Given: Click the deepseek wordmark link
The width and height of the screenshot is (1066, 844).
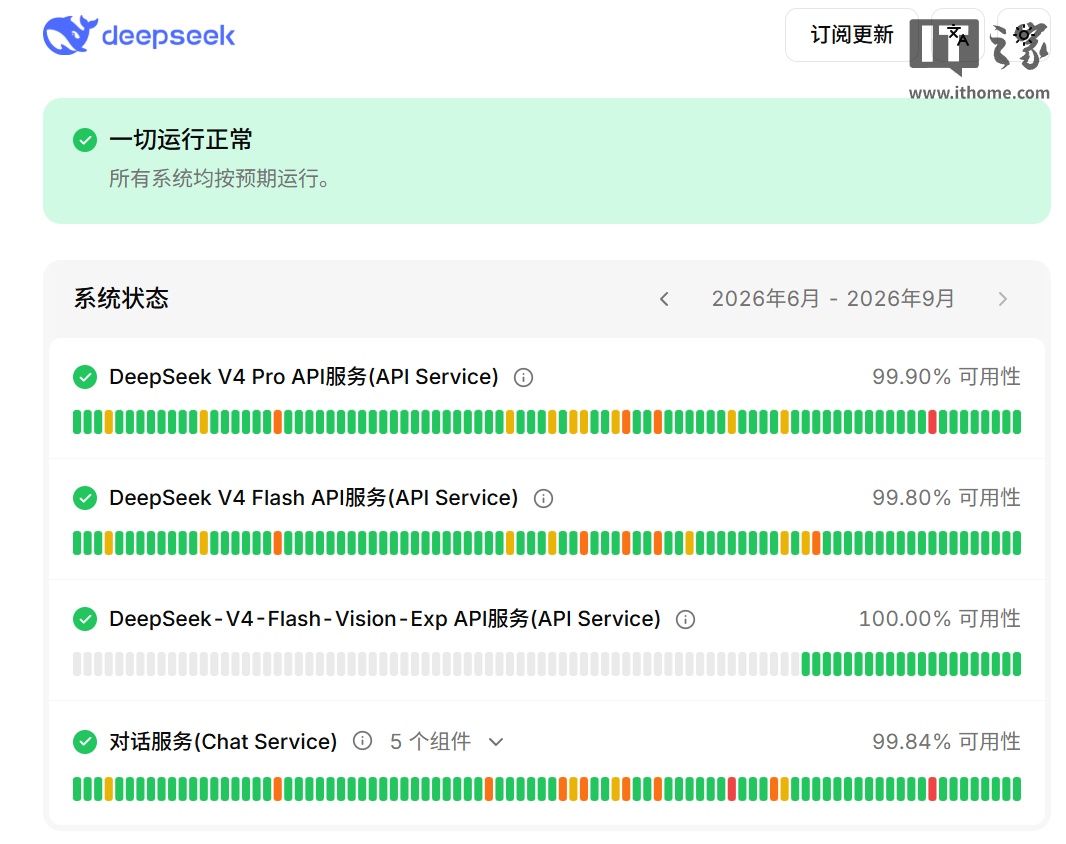Looking at the screenshot, I should tap(168, 35).
